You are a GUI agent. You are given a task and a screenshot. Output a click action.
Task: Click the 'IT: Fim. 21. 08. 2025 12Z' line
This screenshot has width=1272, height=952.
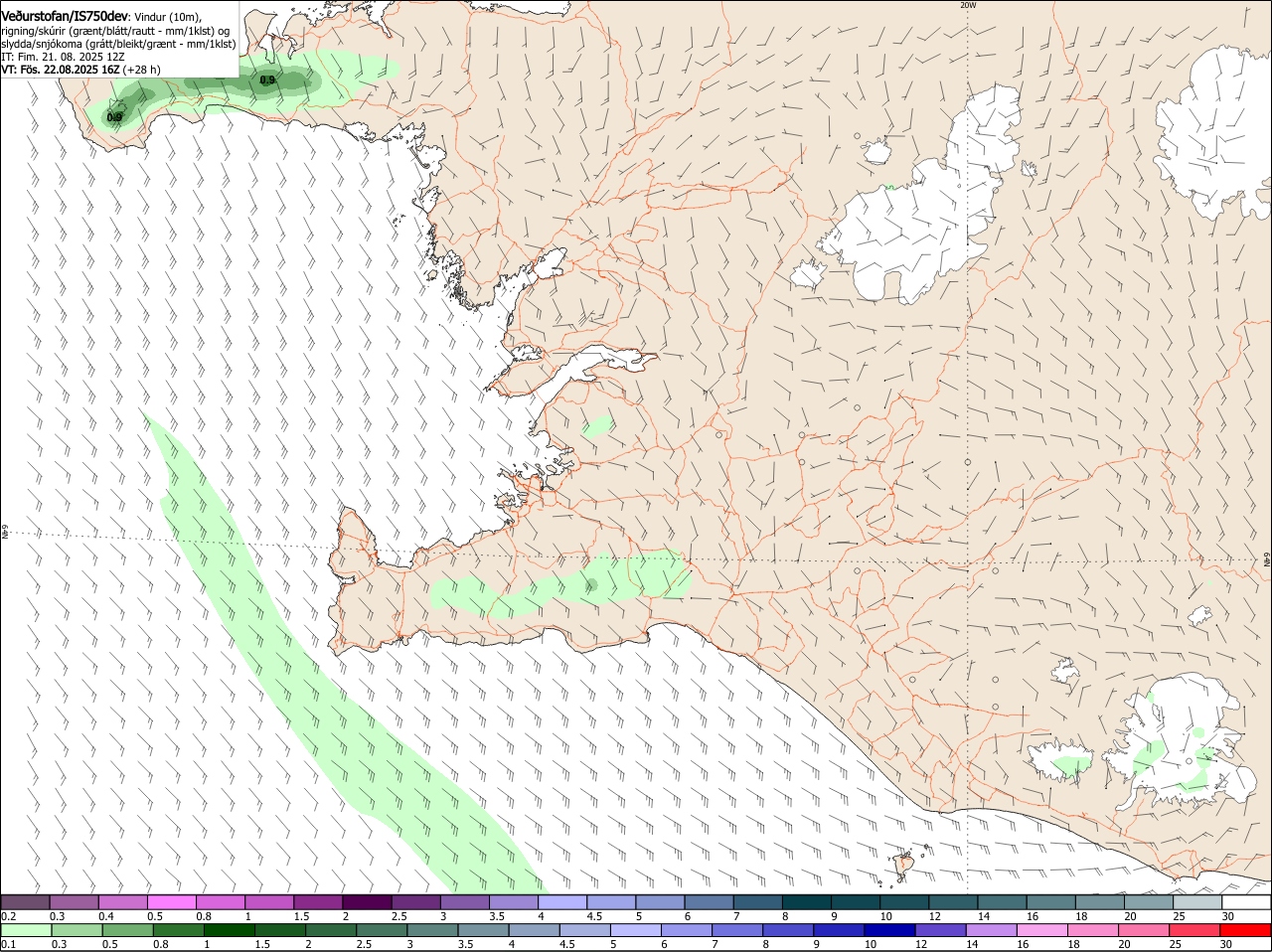point(63,57)
